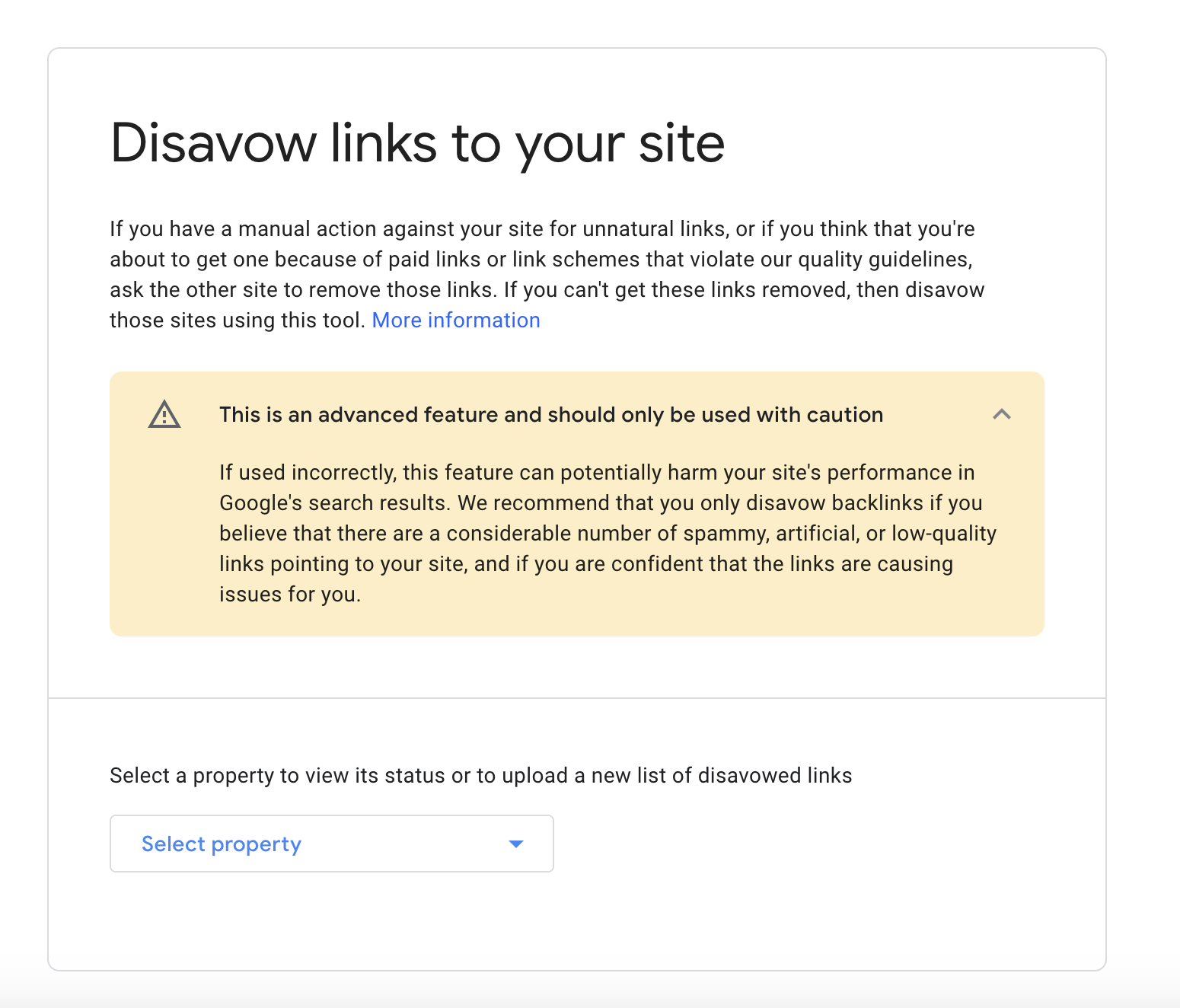Click the upward chevron to hide warning details
Screen dimensions: 1180x1008
pos(1003,414)
